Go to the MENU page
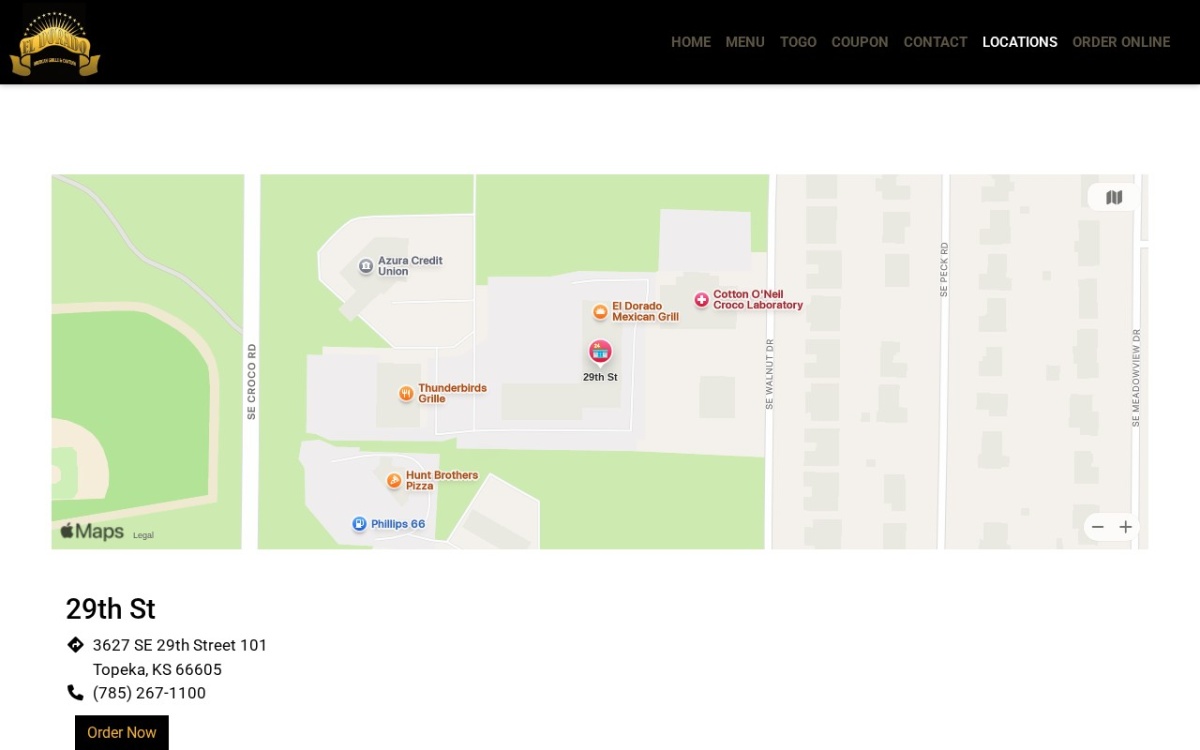The height and width of the screenshot is (750, 1200). (x=745, y=42)
